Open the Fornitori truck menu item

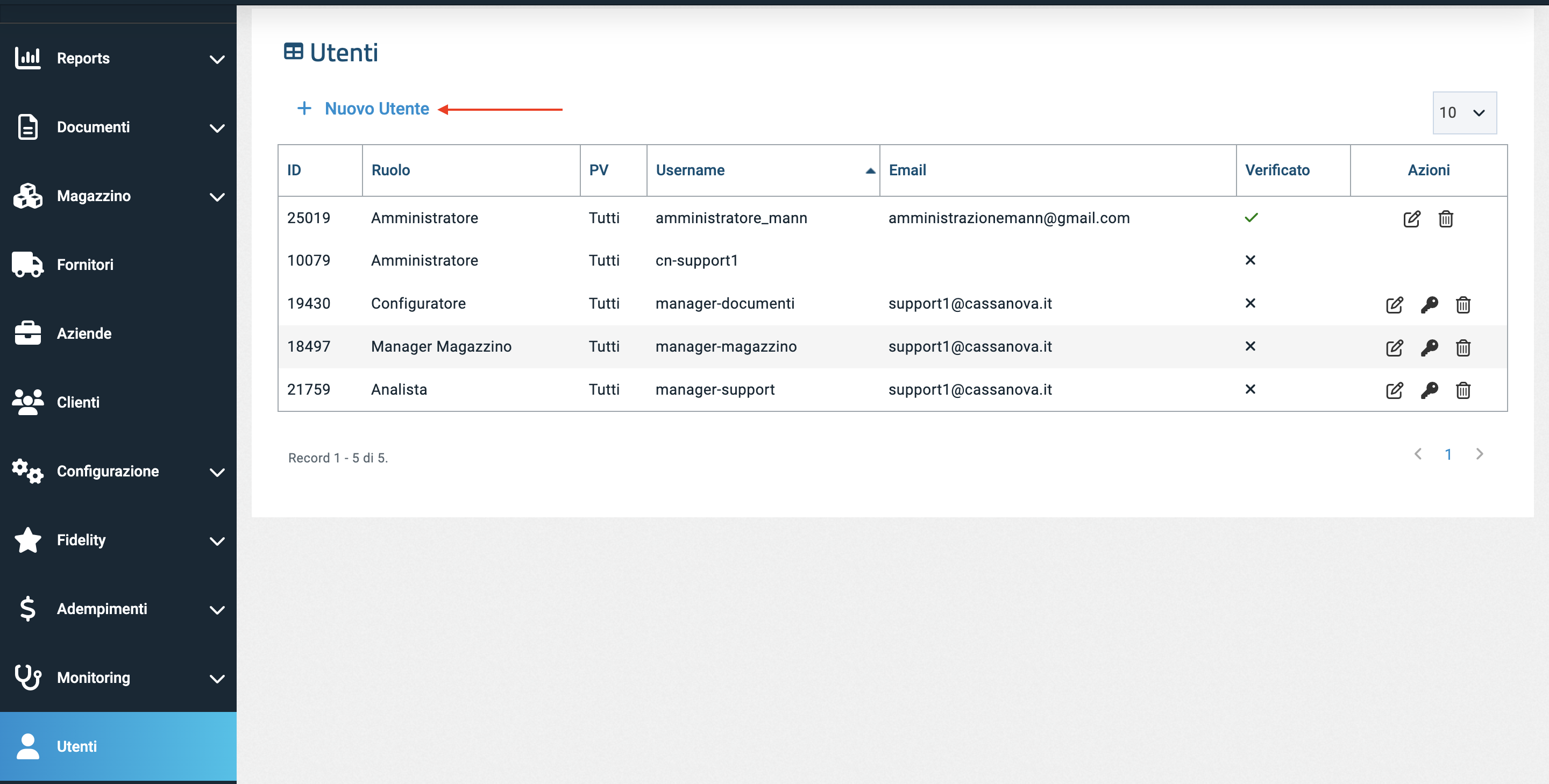click(84, 265)
